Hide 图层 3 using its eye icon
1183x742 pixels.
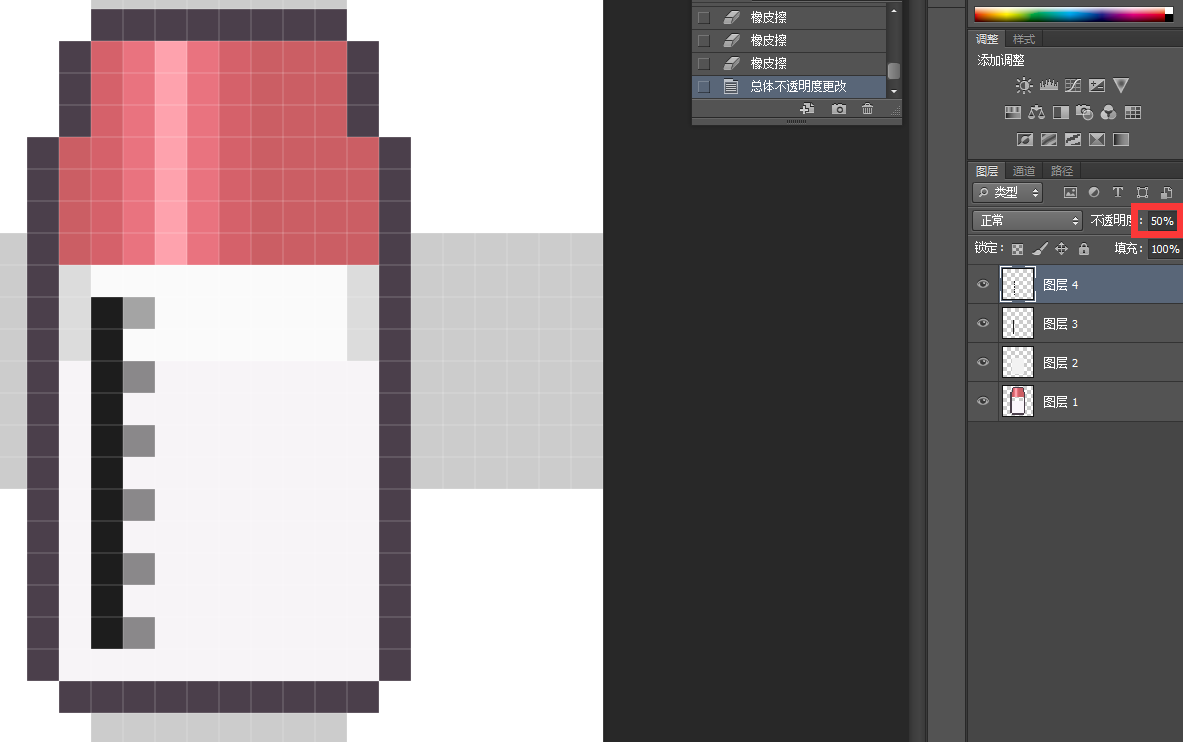[x=983, y=323]
